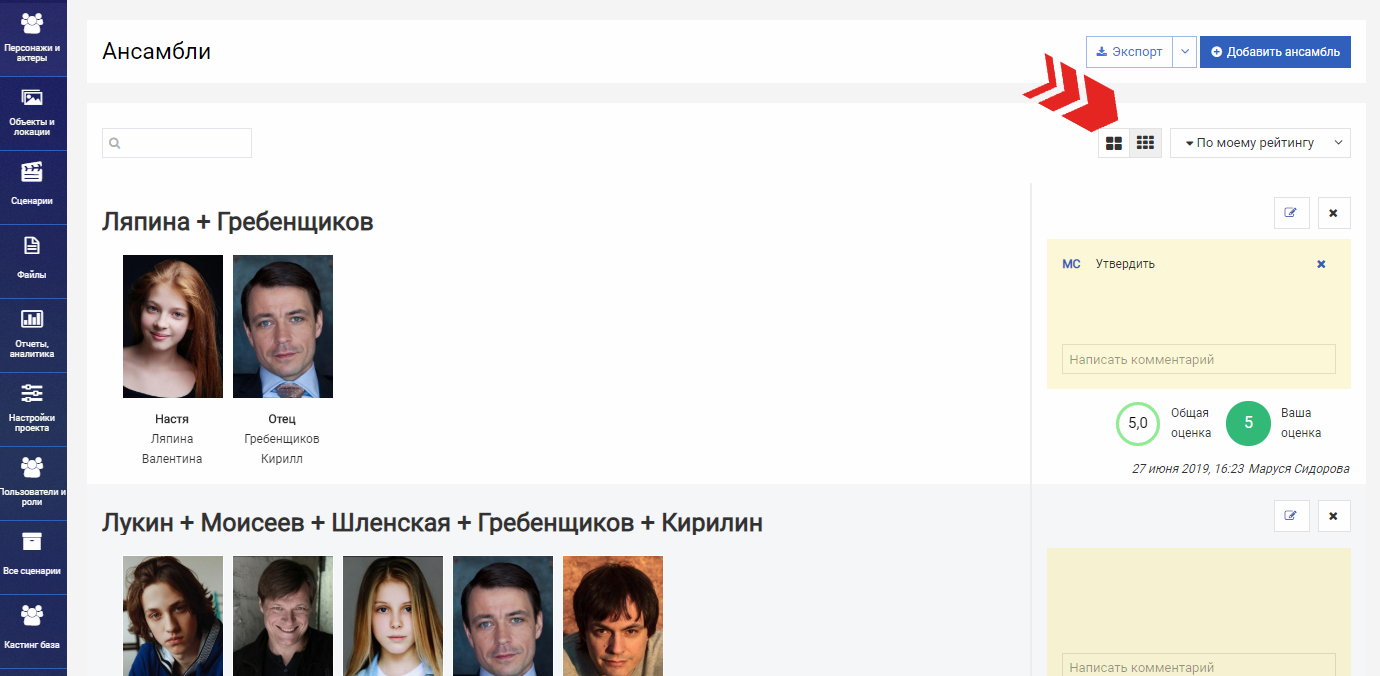Open Отчеты, аналитика in the sidebar
This screenshot has height=676, width=1380.
pos(33,335)
